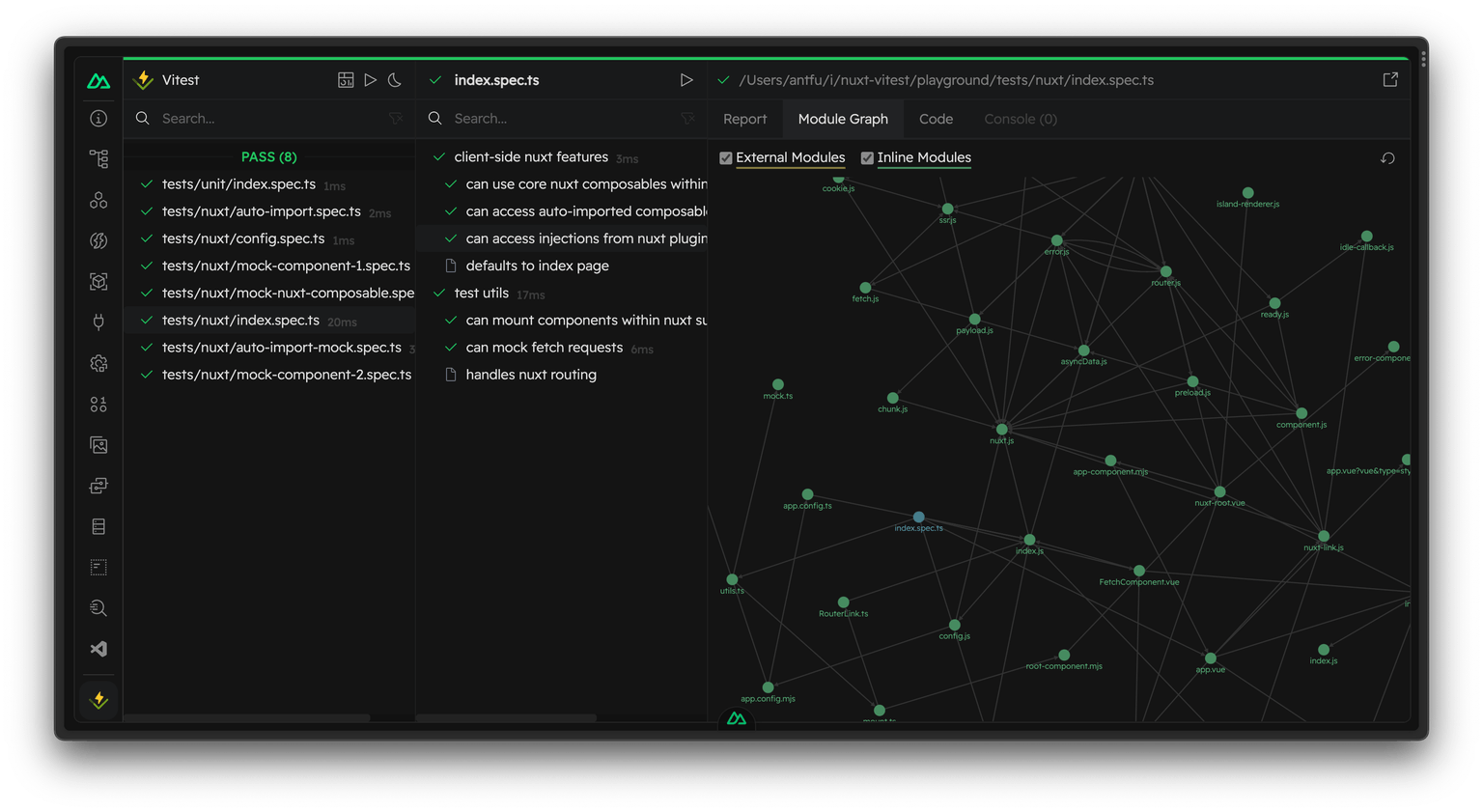Open the plugins plug icon in sidebar
1483x812 pixels.
98,322
